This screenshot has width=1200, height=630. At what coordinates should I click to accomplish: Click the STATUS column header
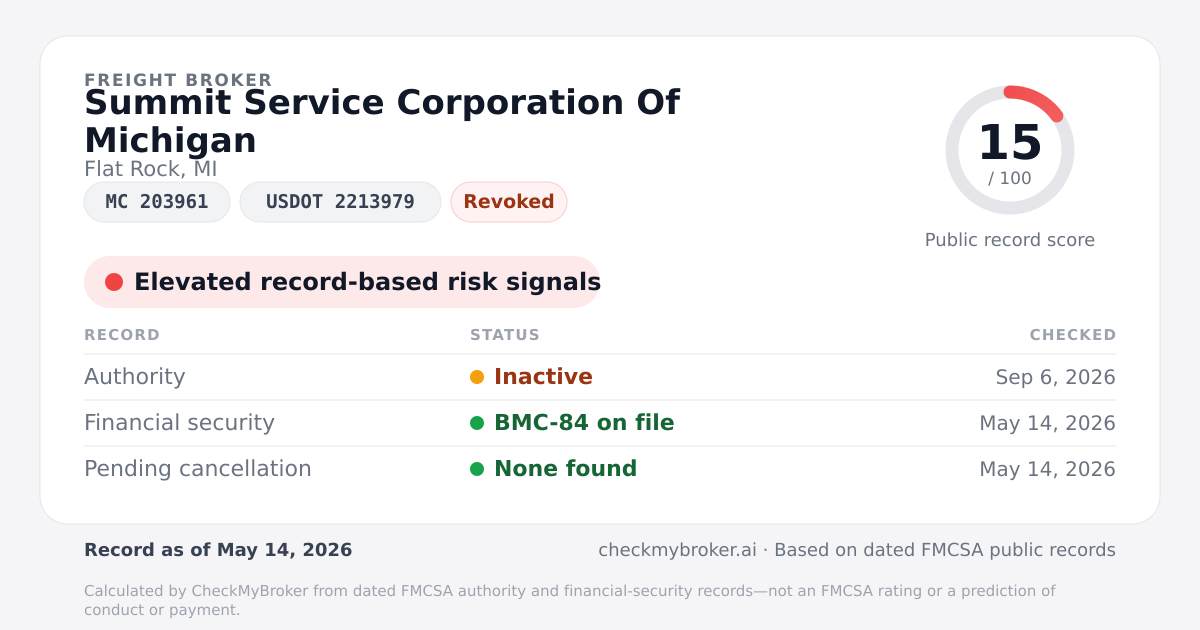(505, 335)
